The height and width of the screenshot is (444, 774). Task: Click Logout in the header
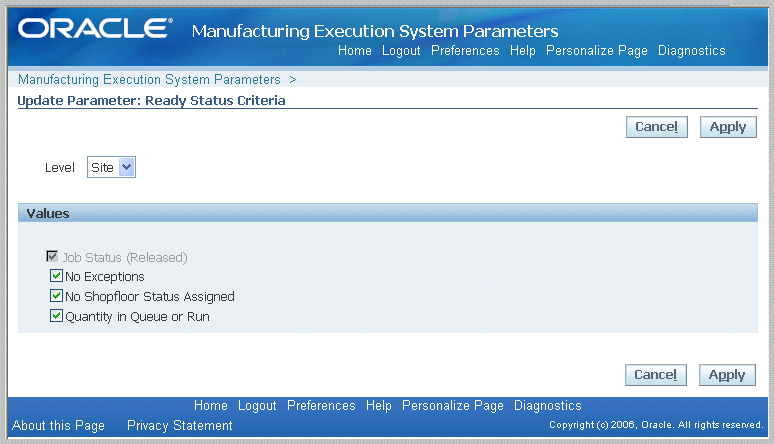pyautogui.click(x=401, y=50)
